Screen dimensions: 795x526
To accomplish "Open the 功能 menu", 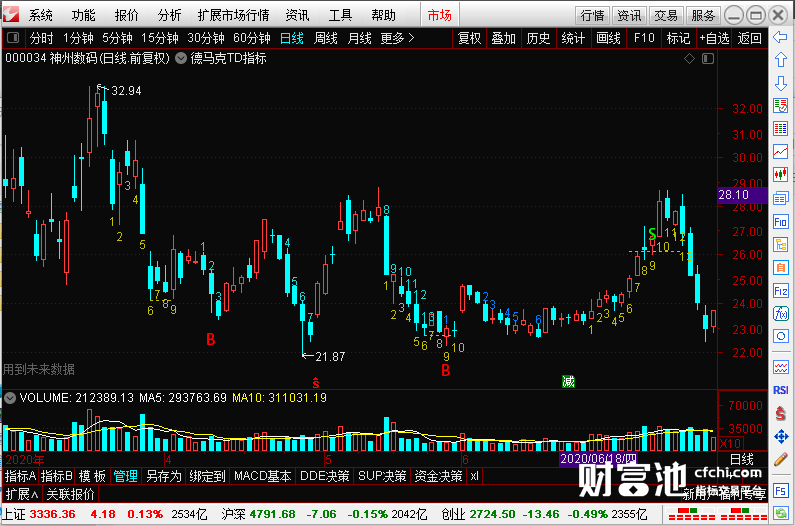I will [x=83, y=15].
